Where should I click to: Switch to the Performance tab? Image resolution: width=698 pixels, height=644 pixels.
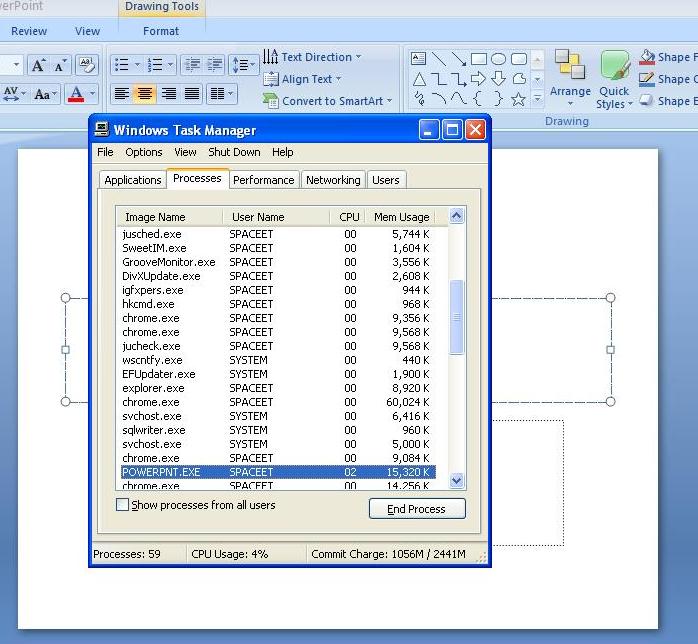(x=264, y=180)
